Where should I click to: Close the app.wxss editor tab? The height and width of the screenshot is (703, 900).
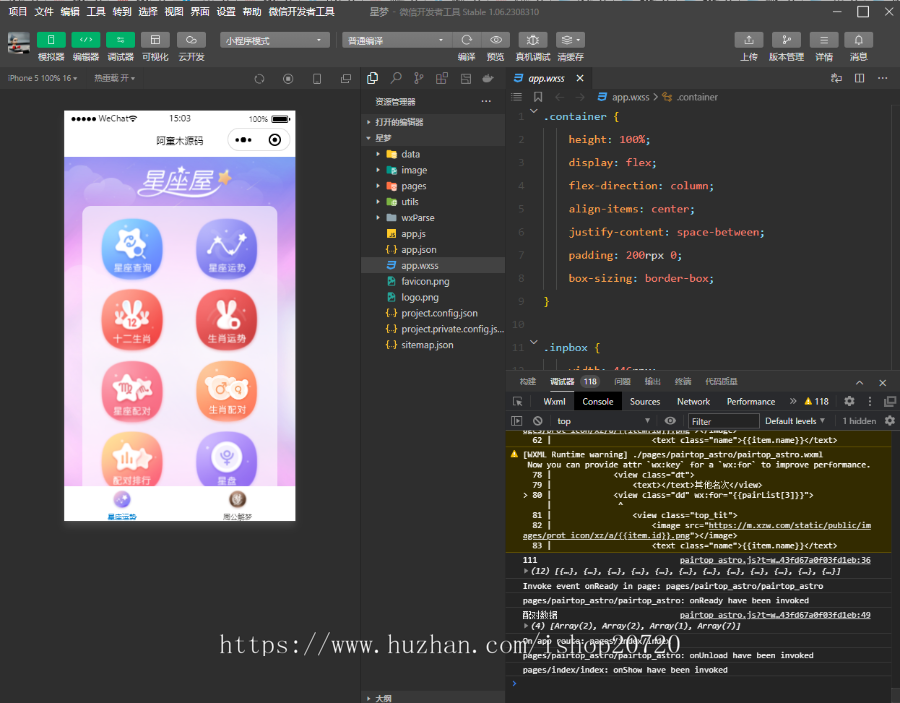pos(580,78)
